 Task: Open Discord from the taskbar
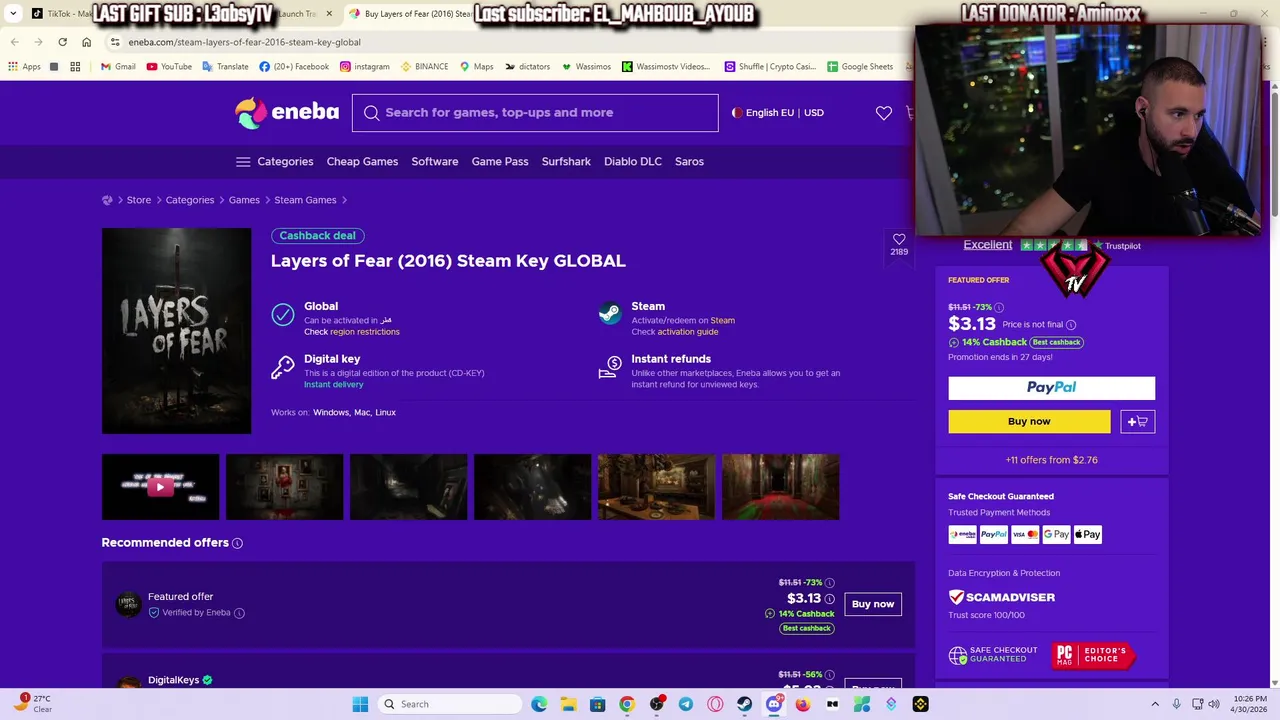click(x=773, y=704)
